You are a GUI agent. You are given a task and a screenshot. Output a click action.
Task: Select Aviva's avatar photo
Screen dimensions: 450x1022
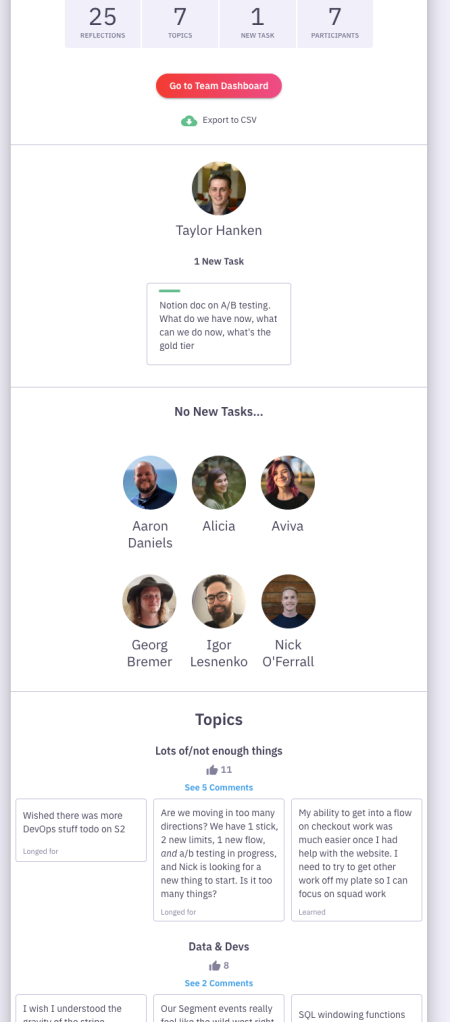click(288, 482)
